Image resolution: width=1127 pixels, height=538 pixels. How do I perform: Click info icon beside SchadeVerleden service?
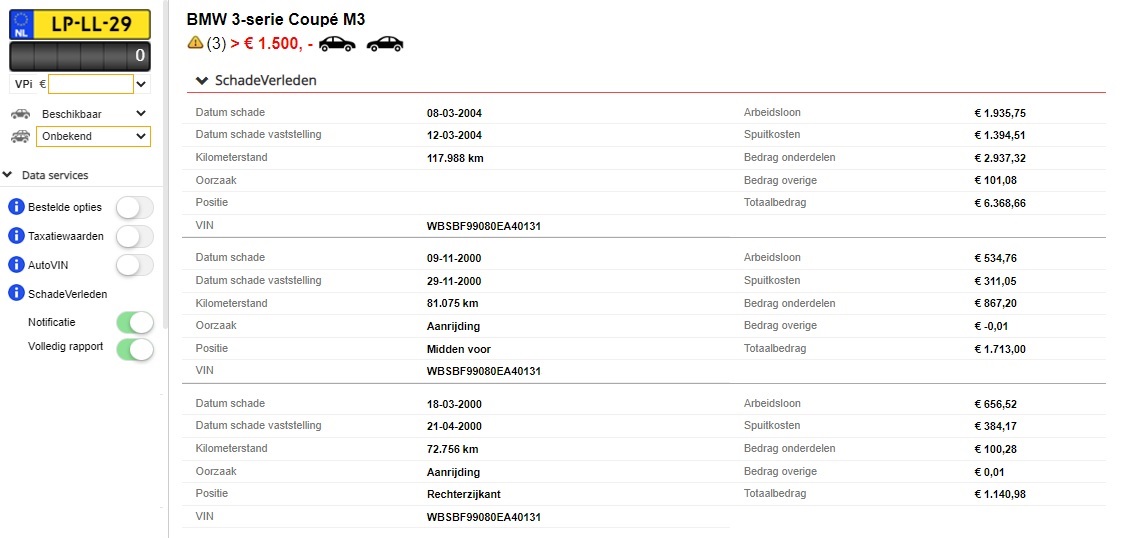[x=16, y=293]
